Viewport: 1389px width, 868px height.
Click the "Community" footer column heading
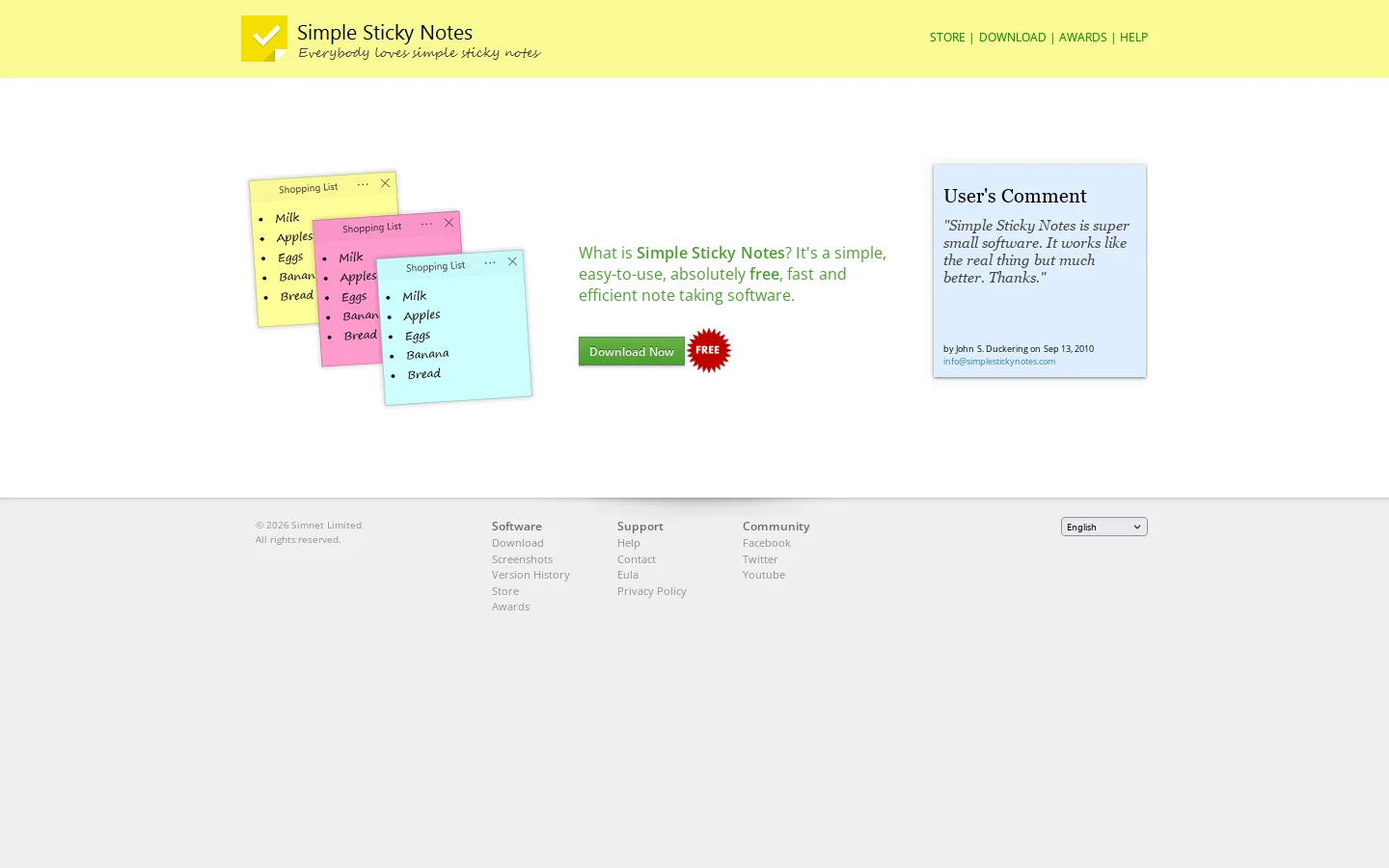click(776, 527)
